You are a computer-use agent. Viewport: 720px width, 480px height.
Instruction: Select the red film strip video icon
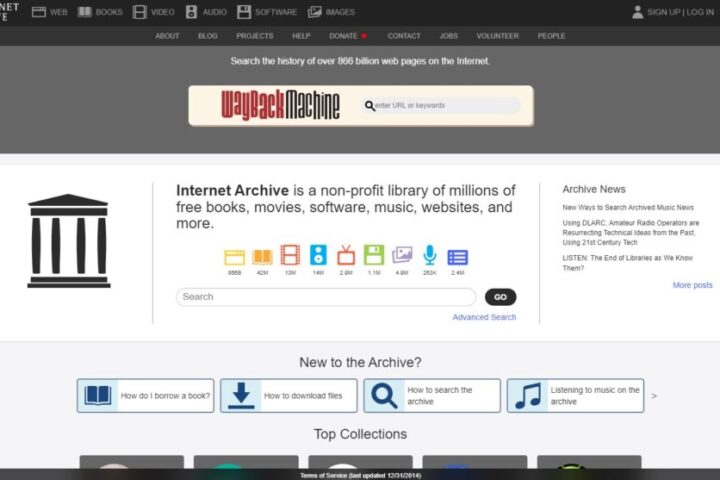(290, 255)
